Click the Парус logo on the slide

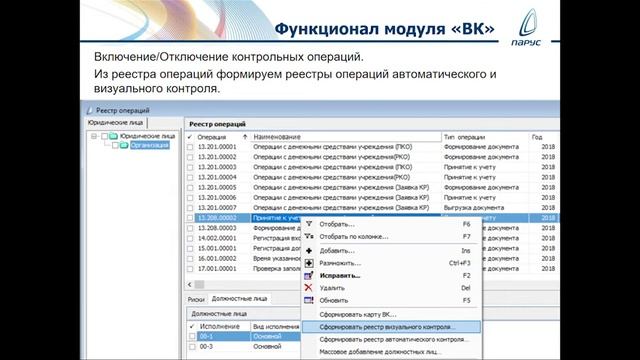(x=527, y=27)
